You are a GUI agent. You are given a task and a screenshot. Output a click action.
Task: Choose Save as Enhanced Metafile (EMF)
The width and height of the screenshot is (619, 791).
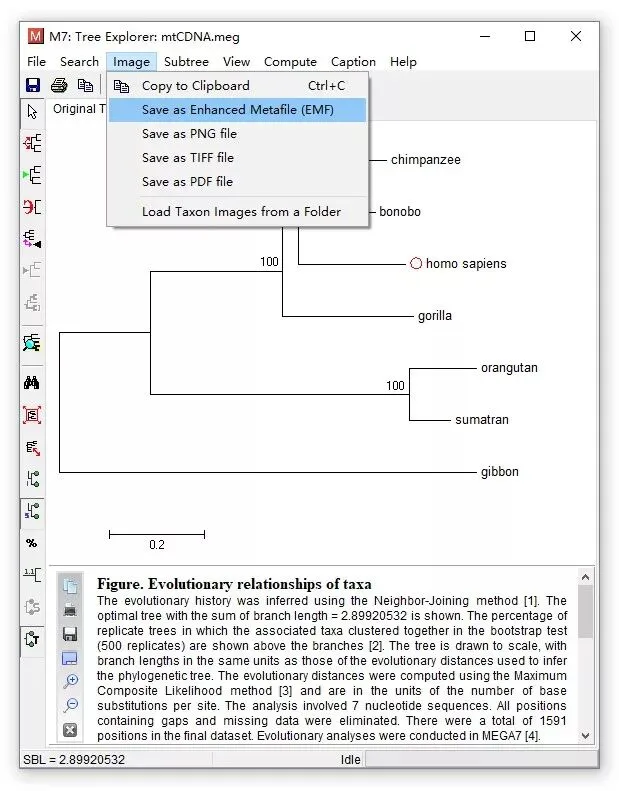point(238,110)
